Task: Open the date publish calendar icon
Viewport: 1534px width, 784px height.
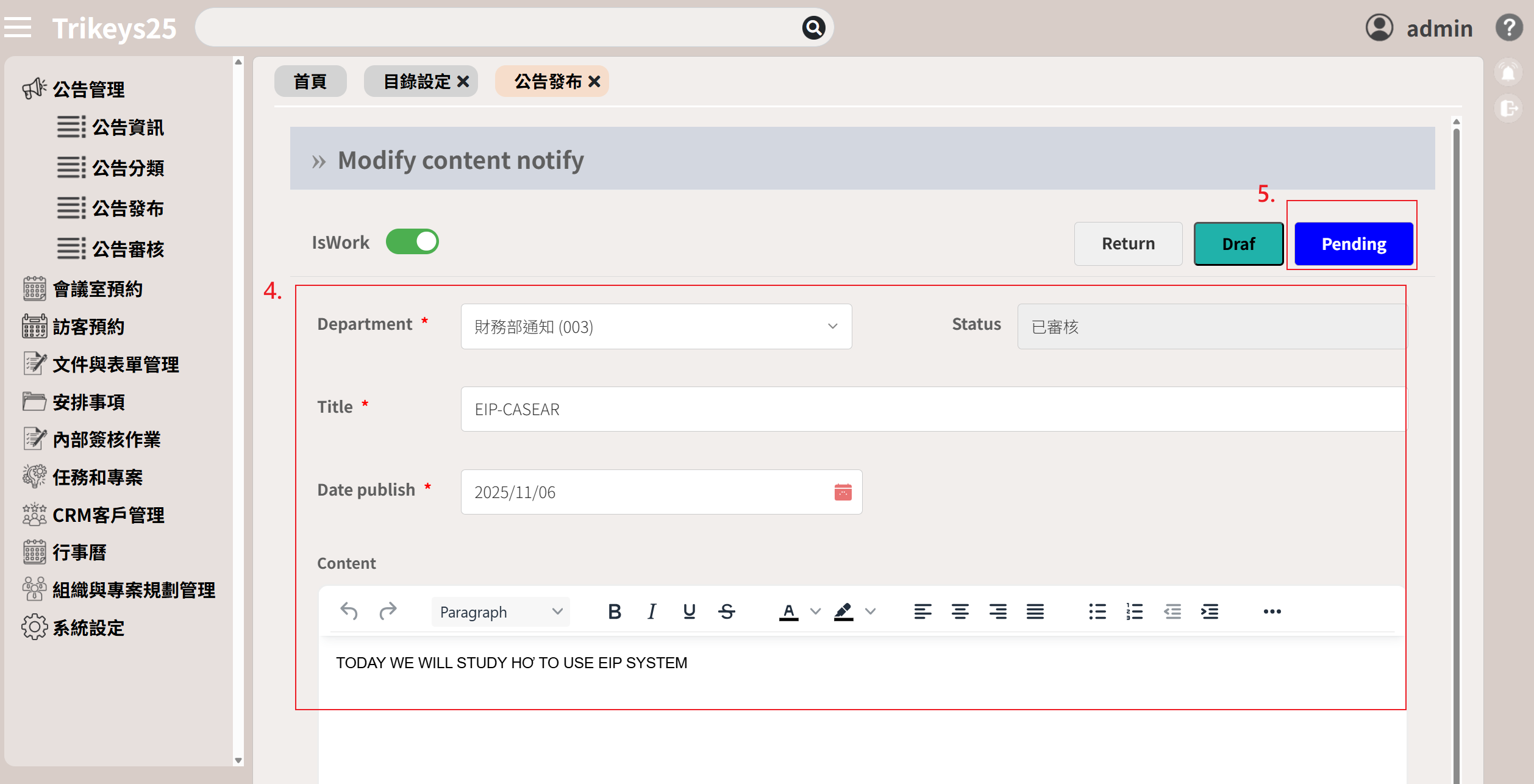Action: [x=843, y=492]
